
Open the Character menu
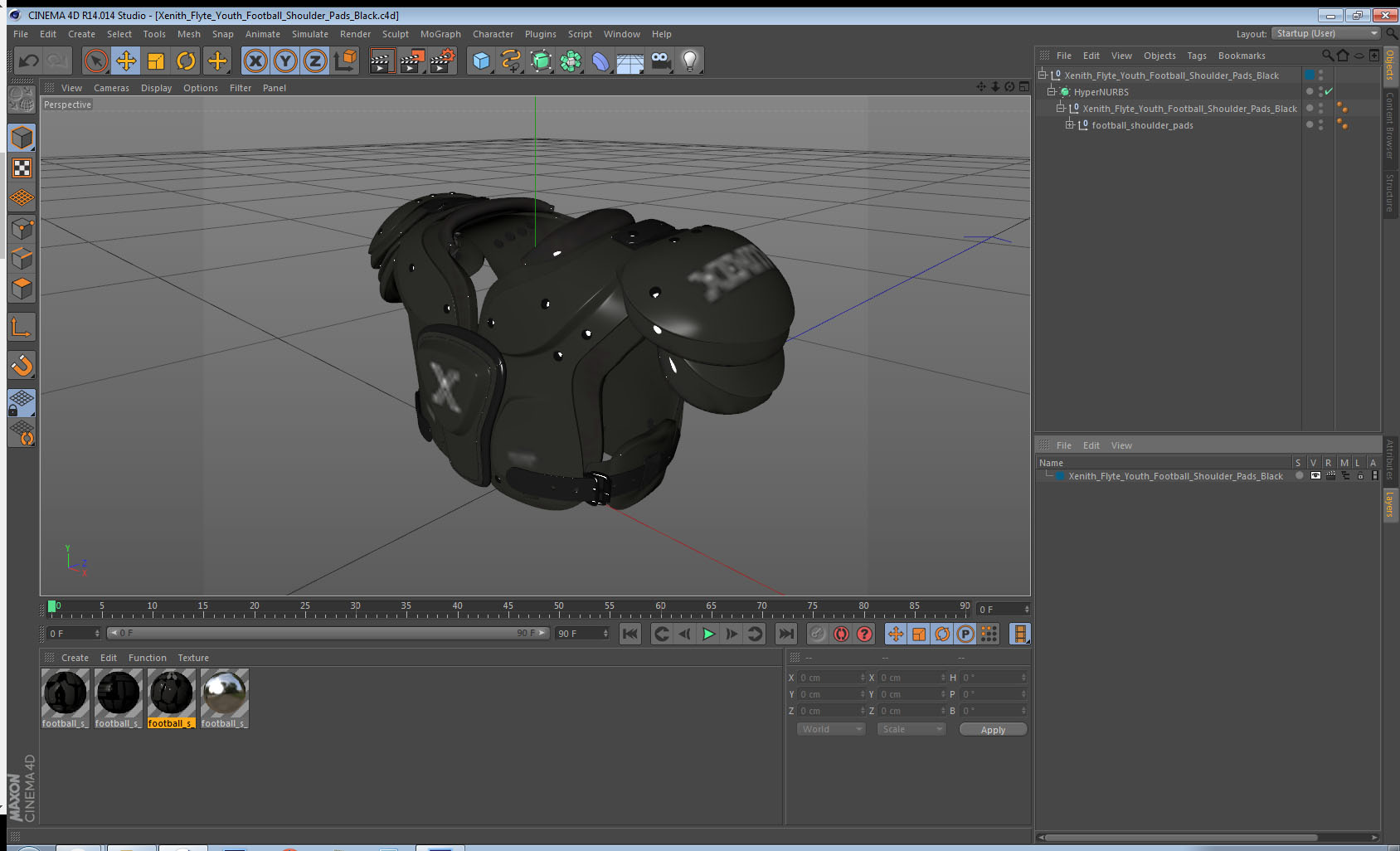[x=493, y=34]
